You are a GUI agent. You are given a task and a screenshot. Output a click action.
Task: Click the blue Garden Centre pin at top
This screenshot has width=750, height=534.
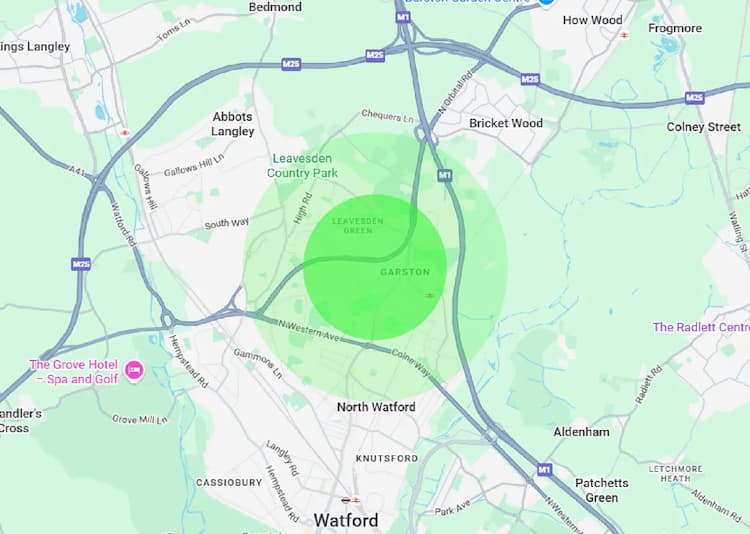[x=546, y=2]
